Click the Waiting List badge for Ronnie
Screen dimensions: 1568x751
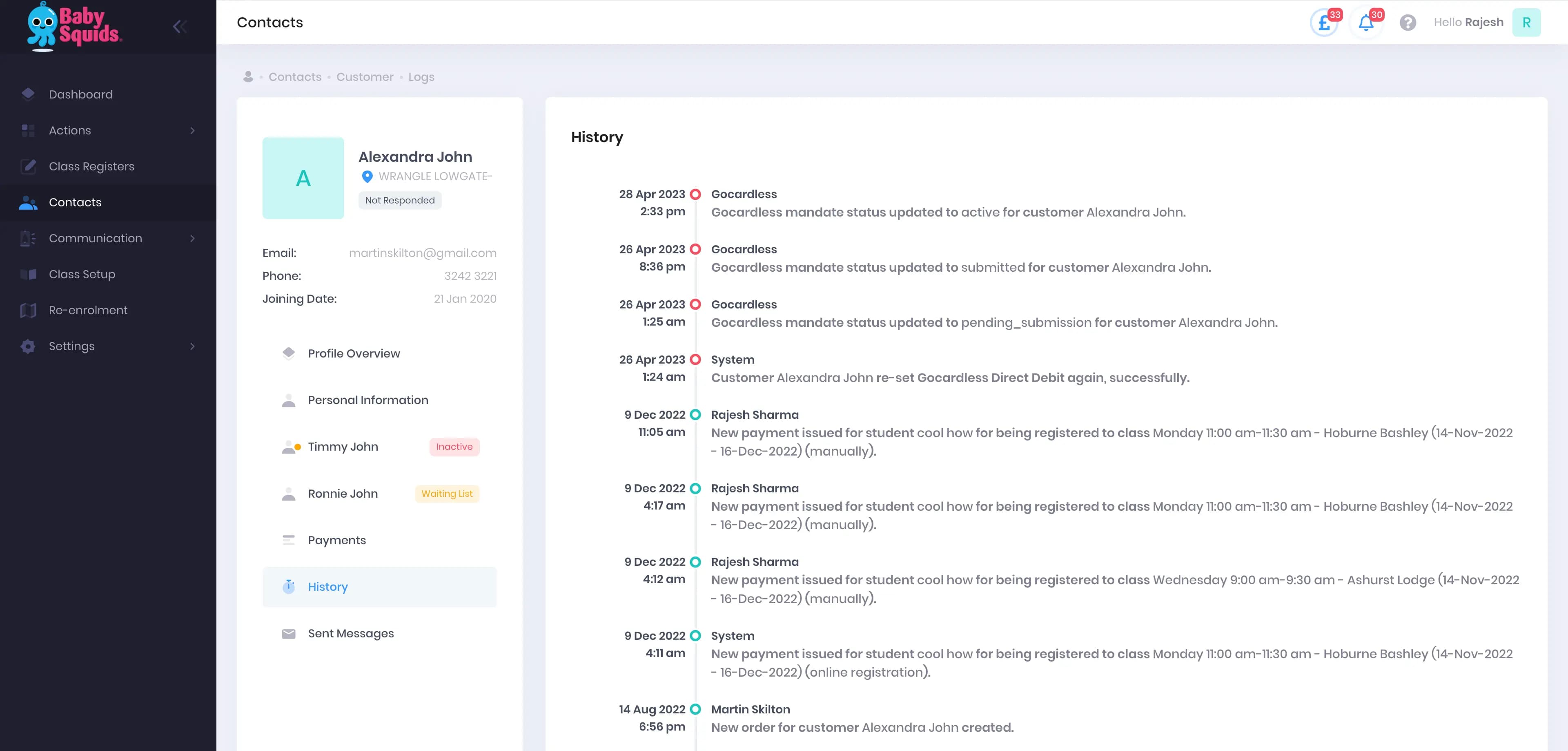click(447, 493)
